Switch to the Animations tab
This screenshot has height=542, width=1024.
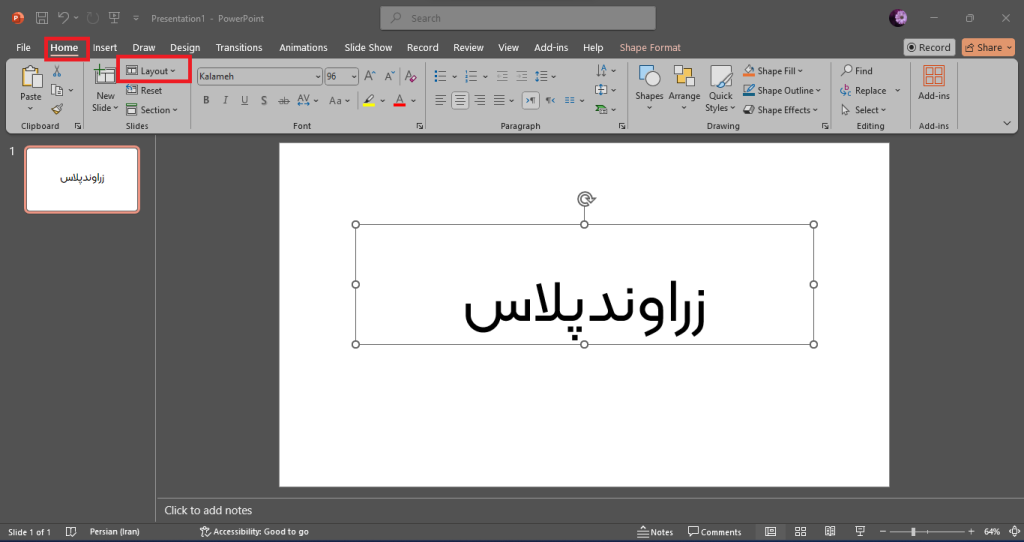pos(303,48)
